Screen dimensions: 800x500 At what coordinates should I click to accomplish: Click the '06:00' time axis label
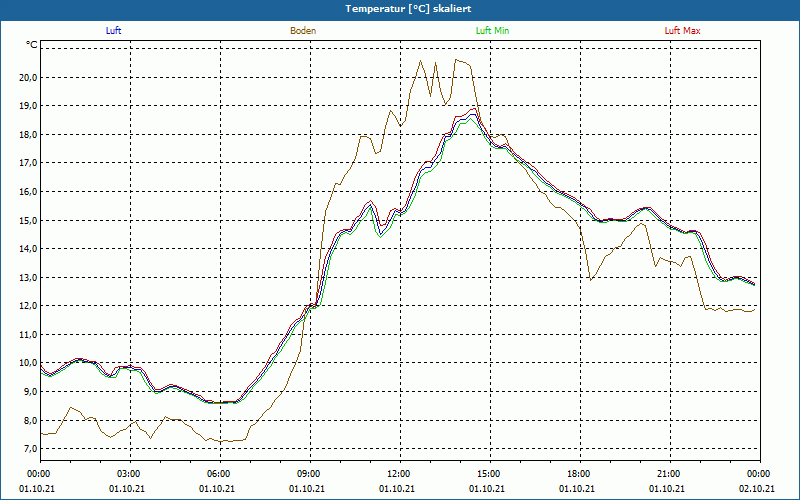(220, 474)
